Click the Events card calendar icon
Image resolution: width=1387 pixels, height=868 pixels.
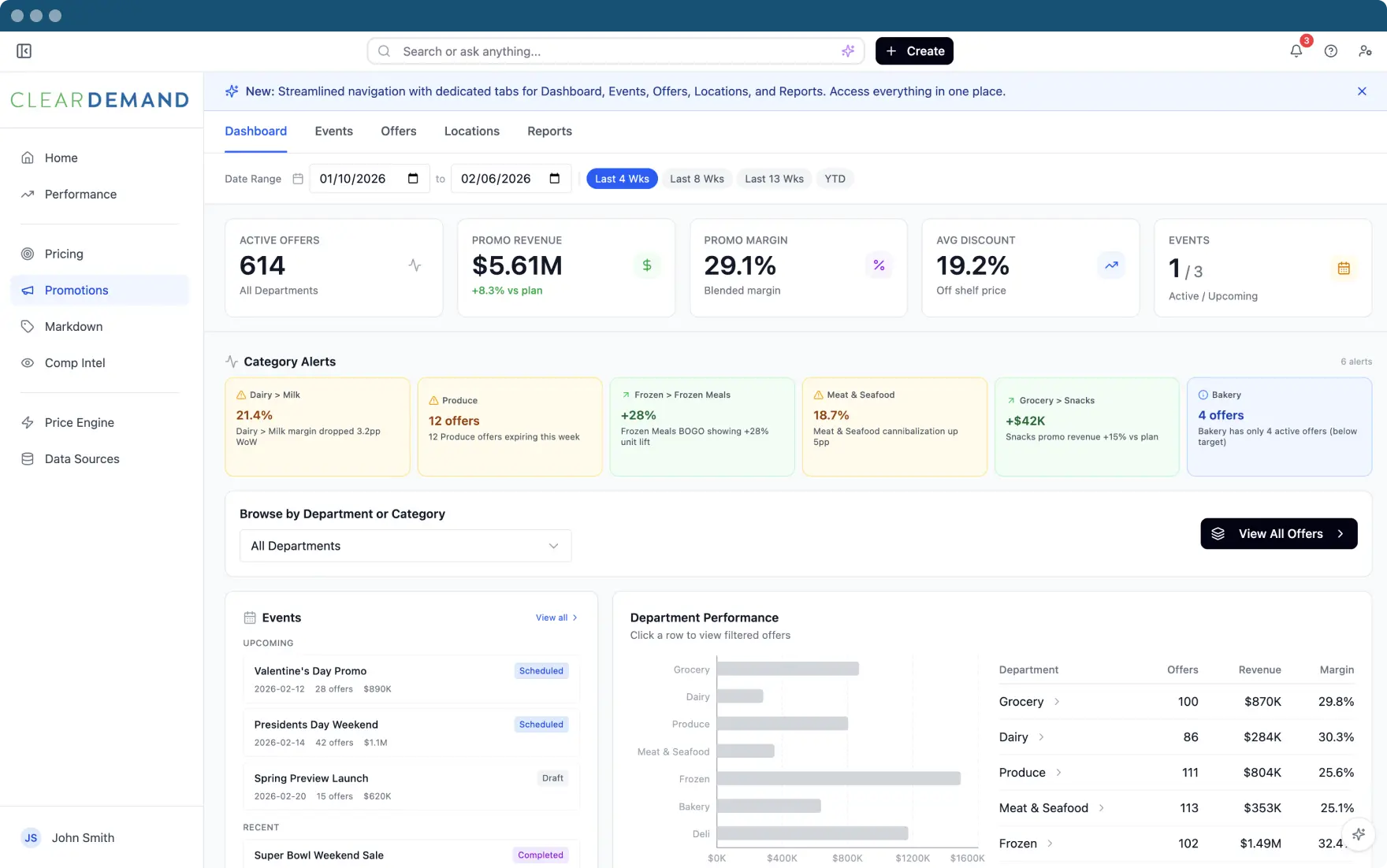coord(1344,269)
